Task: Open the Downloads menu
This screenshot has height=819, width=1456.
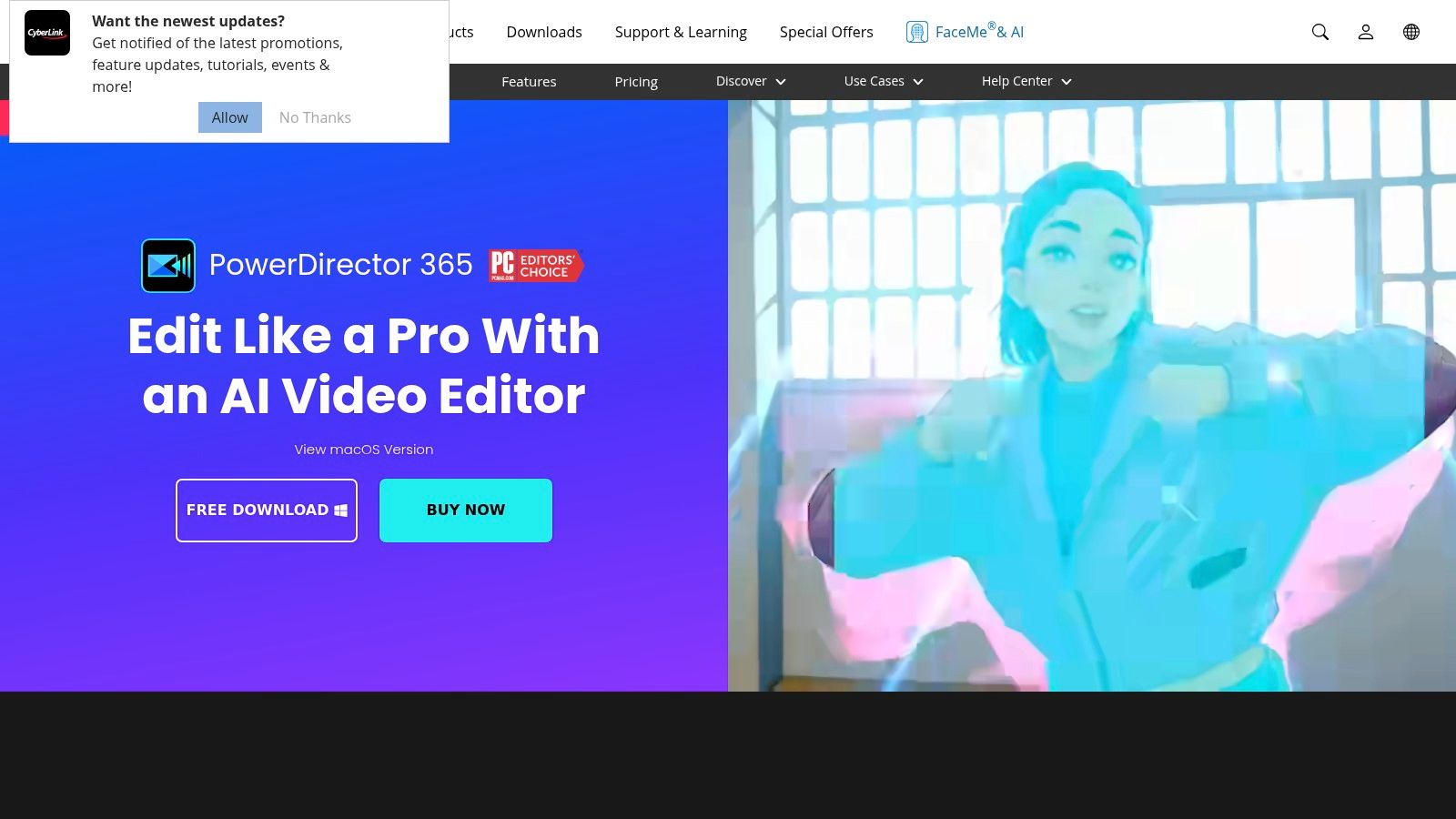Action: (544, 32)
